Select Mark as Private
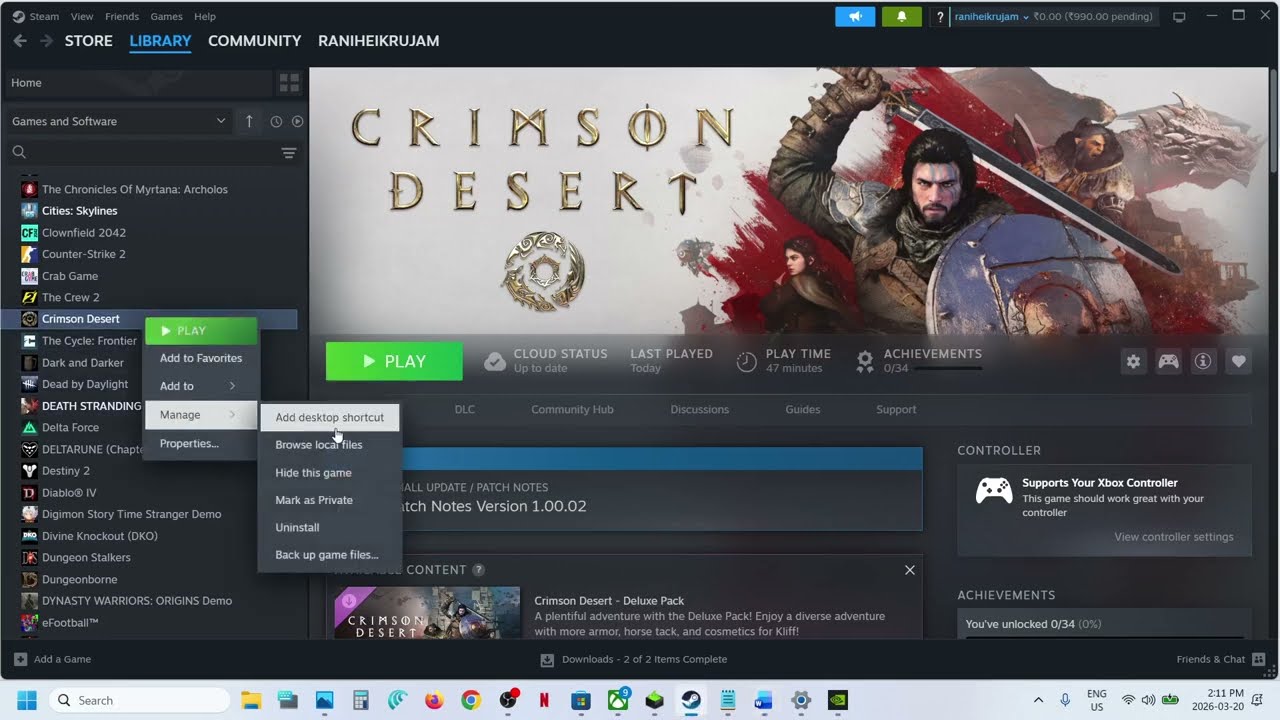Screen dimensions: 1280x720 coord(330,500)
